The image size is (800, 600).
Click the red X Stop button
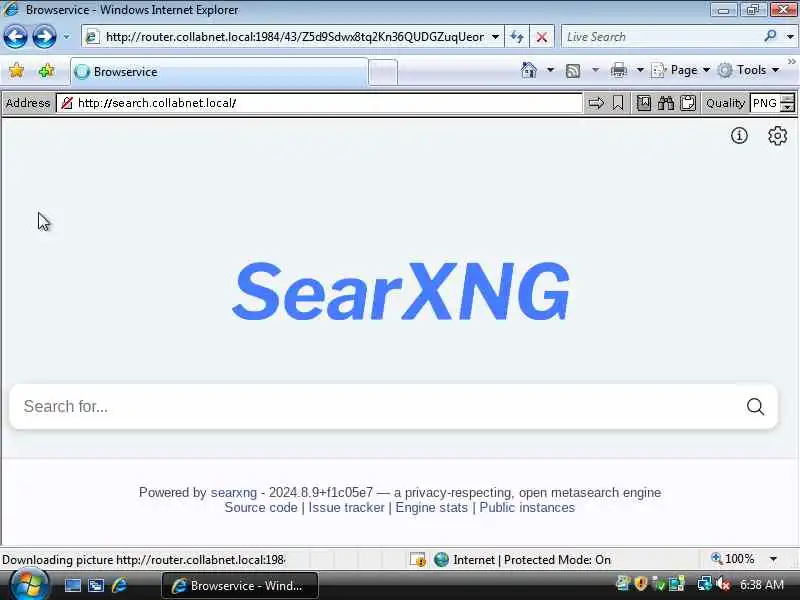tap(542, 37)
